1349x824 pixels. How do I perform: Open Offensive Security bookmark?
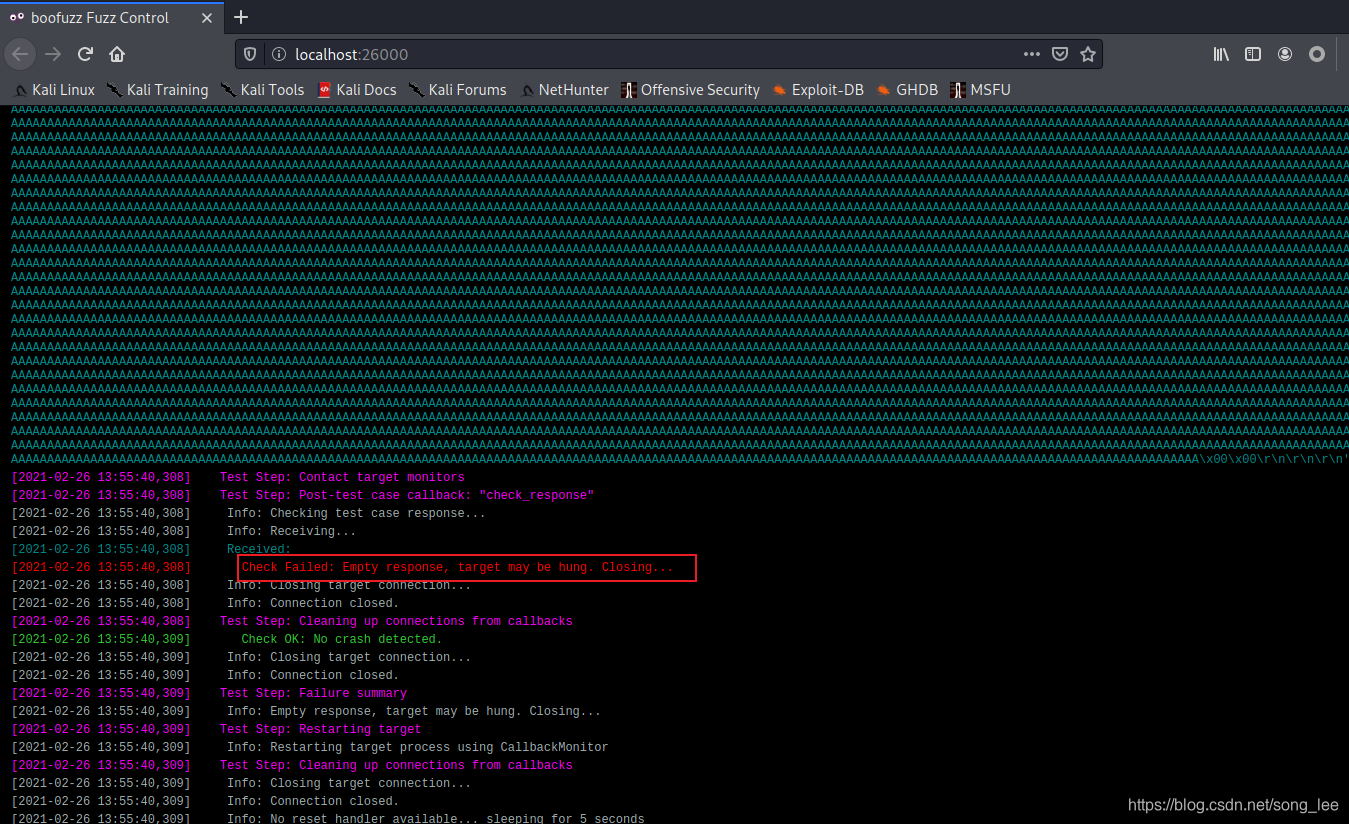click(691, 90)
